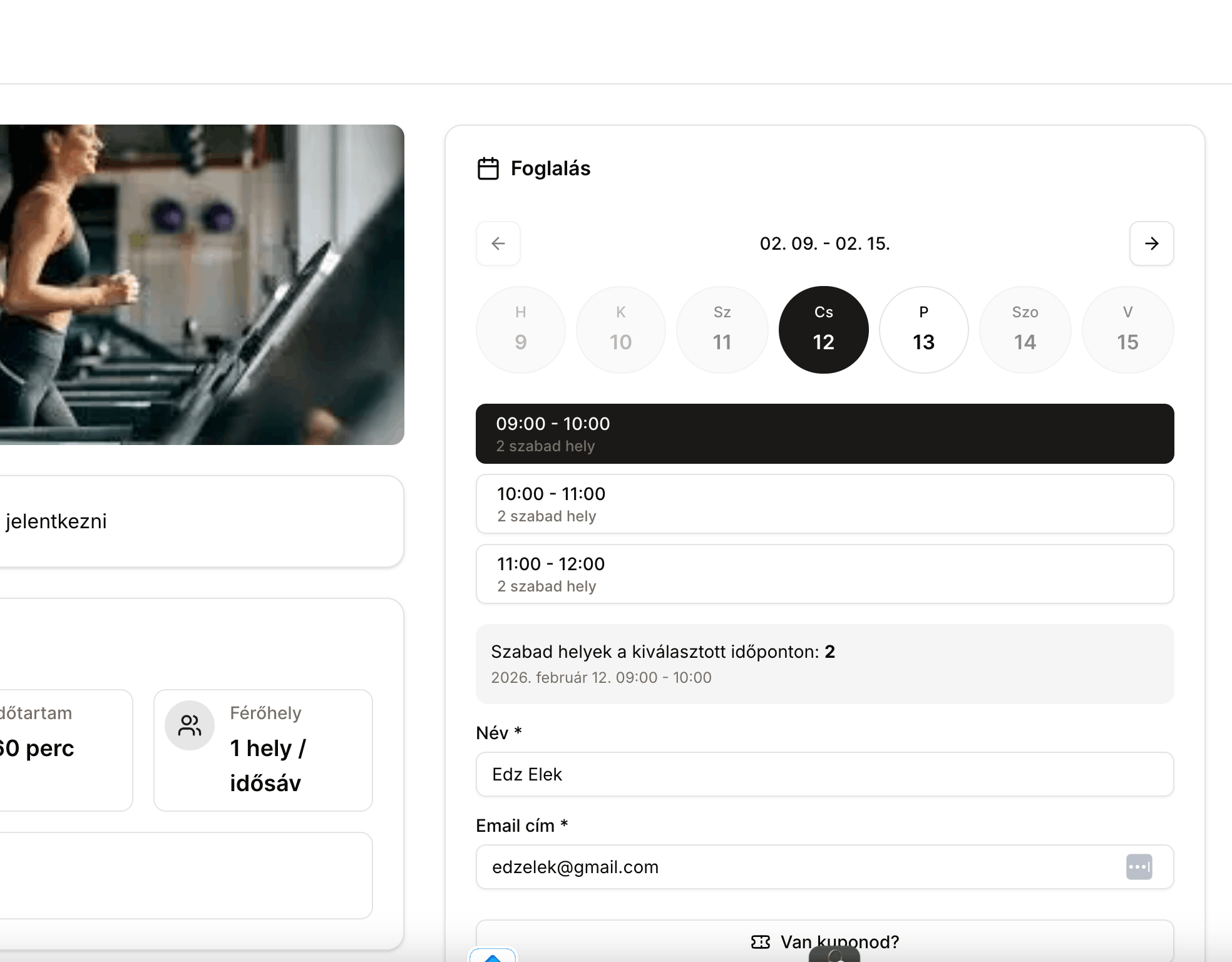This screenshot has width=1232, height=962.
Task: Select Saturday, day 14
Action: 1025,329
